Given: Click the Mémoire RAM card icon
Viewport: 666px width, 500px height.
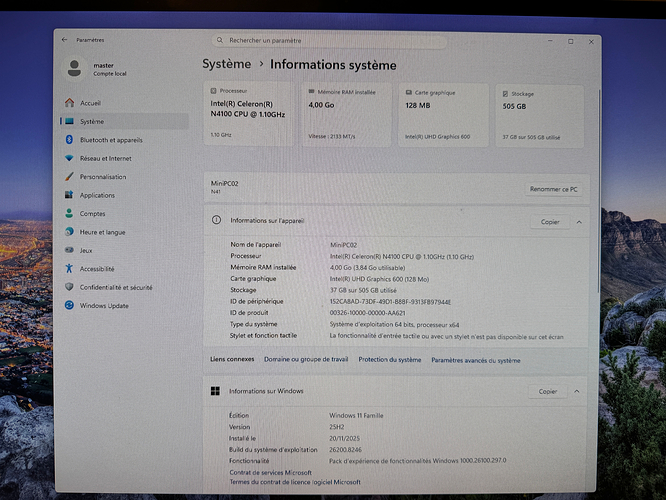Looking at the screenshot, I should point(311,91).
